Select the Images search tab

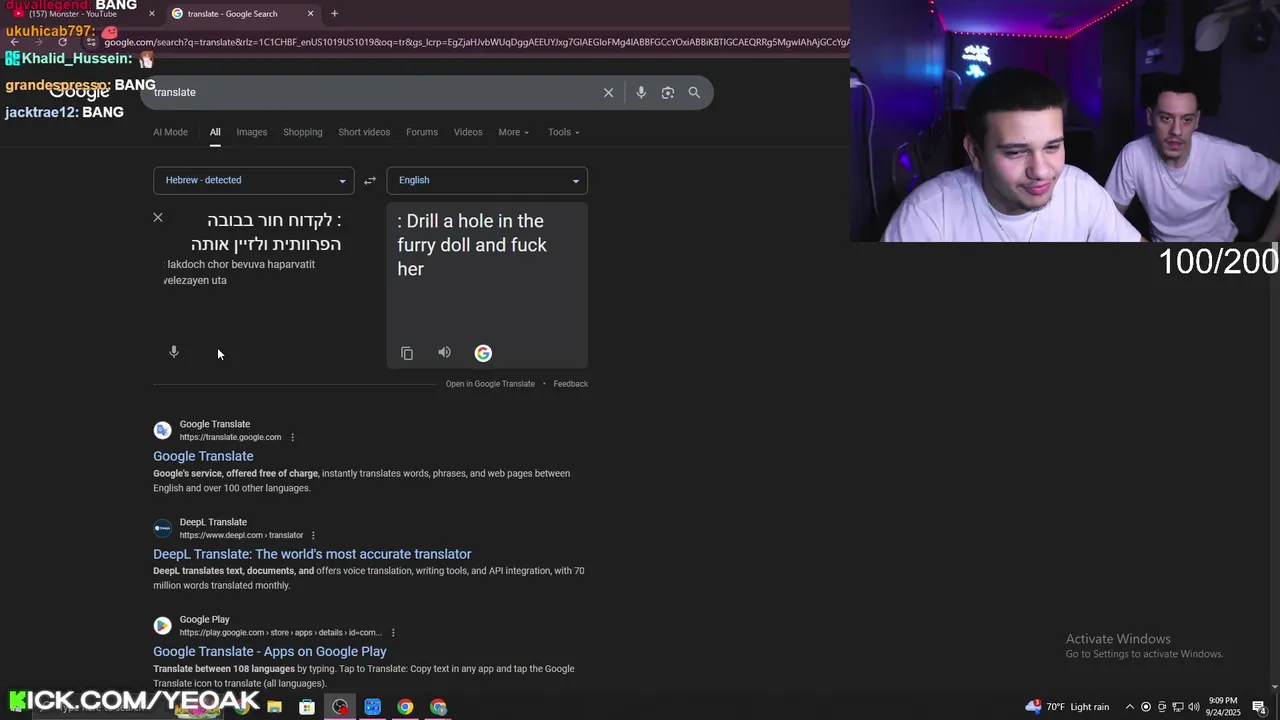(x=251, y=132)
